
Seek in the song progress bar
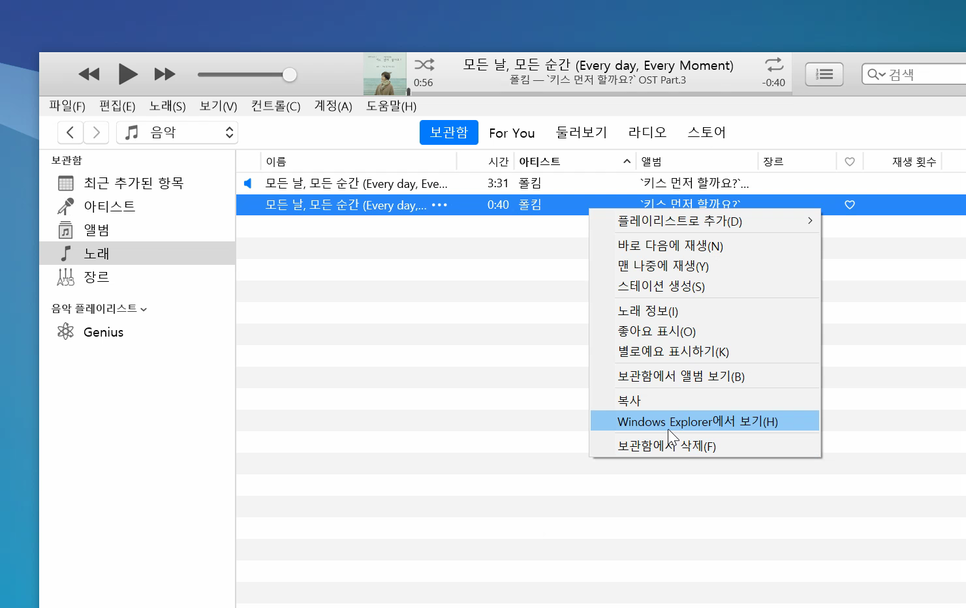tap(598, 92)
